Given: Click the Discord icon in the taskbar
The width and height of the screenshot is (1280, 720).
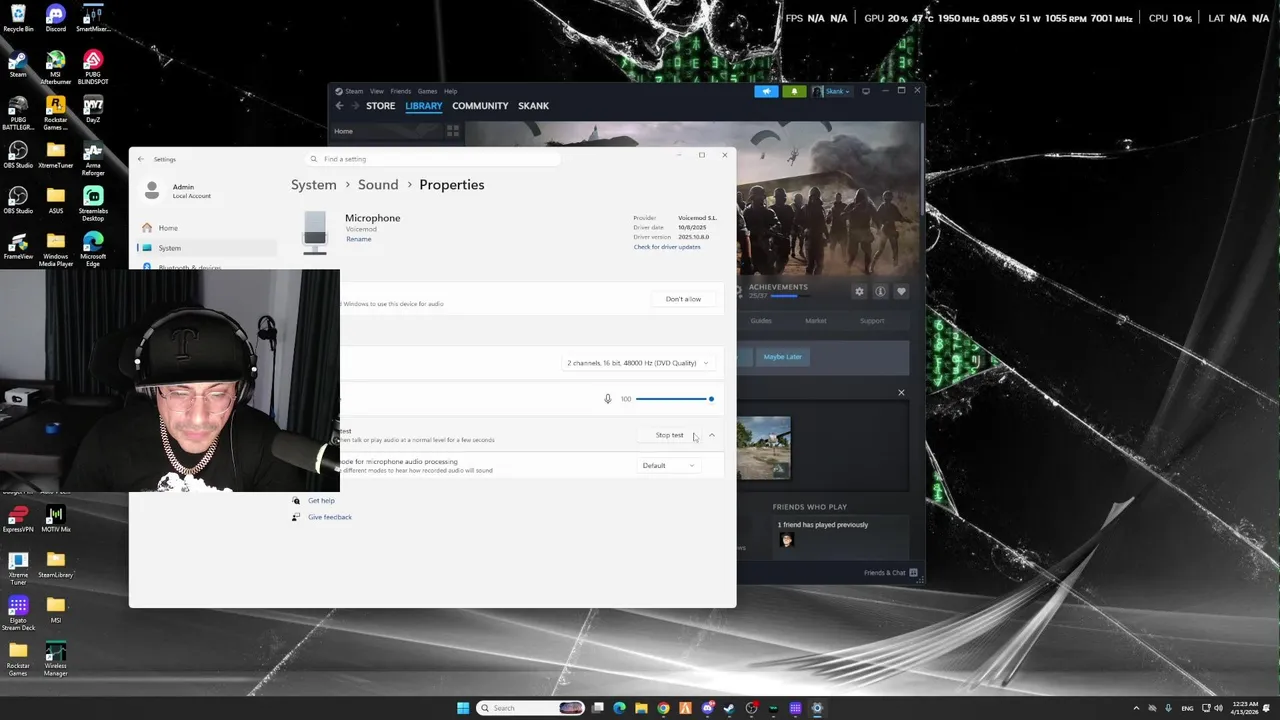Looking at the screenshot, I should [707, 708].
